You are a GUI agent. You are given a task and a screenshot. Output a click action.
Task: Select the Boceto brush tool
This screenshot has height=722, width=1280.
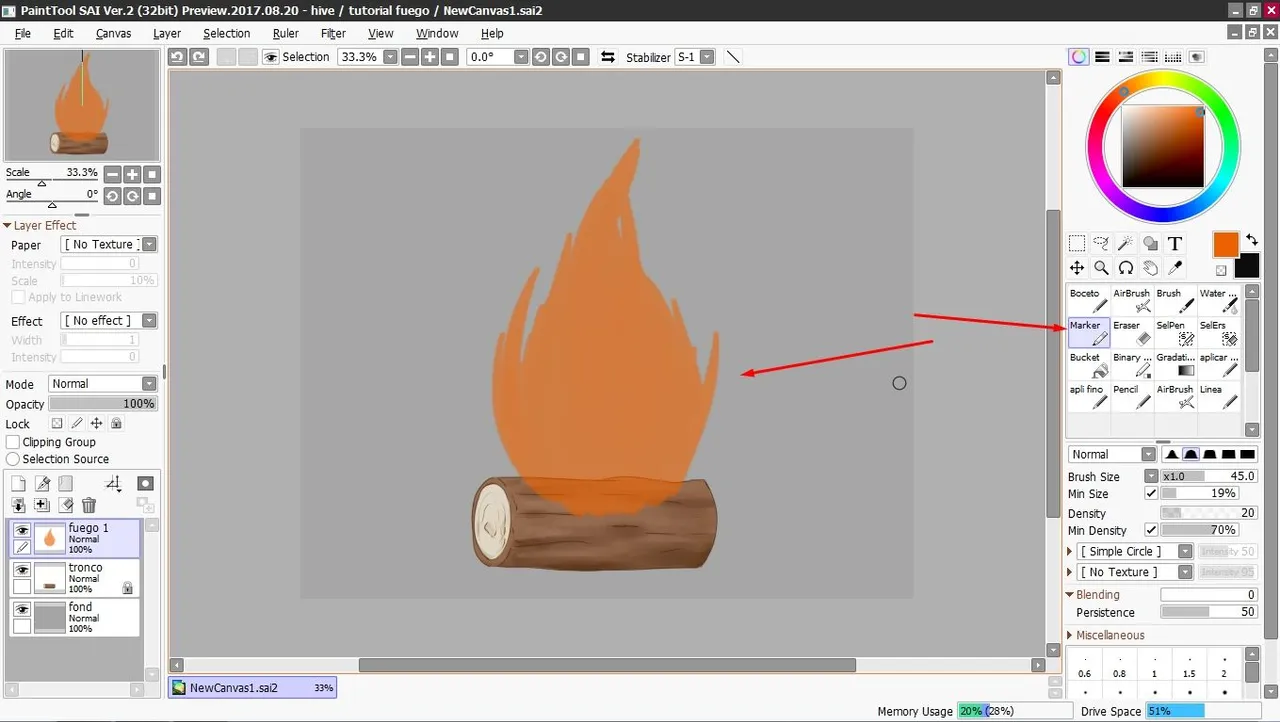click(1089, 300)
